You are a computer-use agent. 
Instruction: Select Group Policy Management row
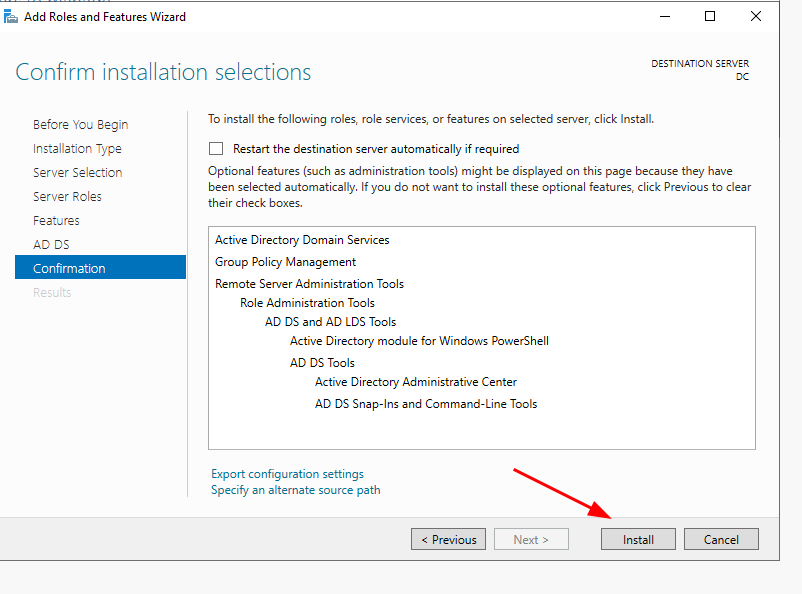pyautogui.click(x=285, y=261)
